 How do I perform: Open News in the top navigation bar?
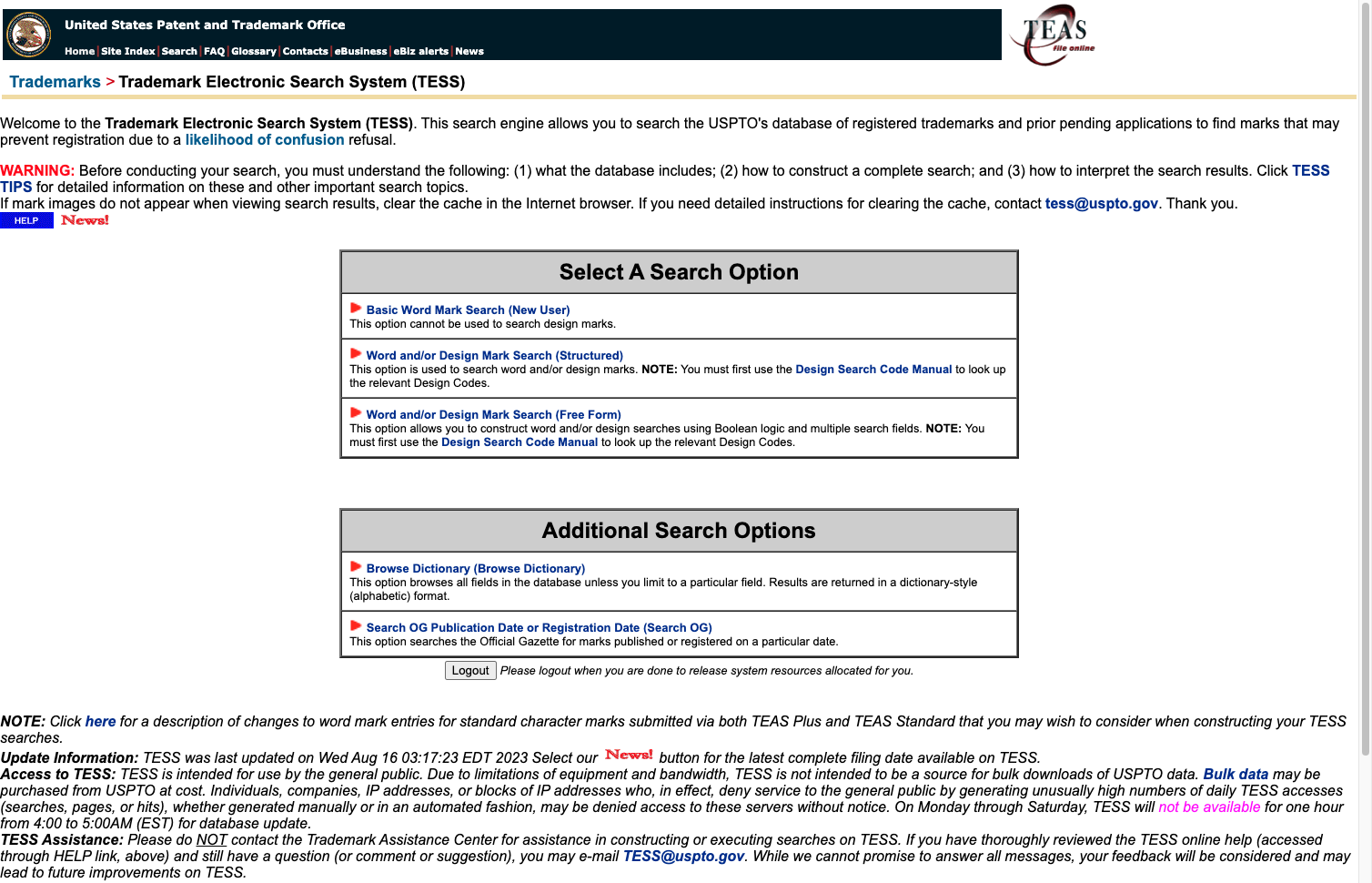(469, 52)
